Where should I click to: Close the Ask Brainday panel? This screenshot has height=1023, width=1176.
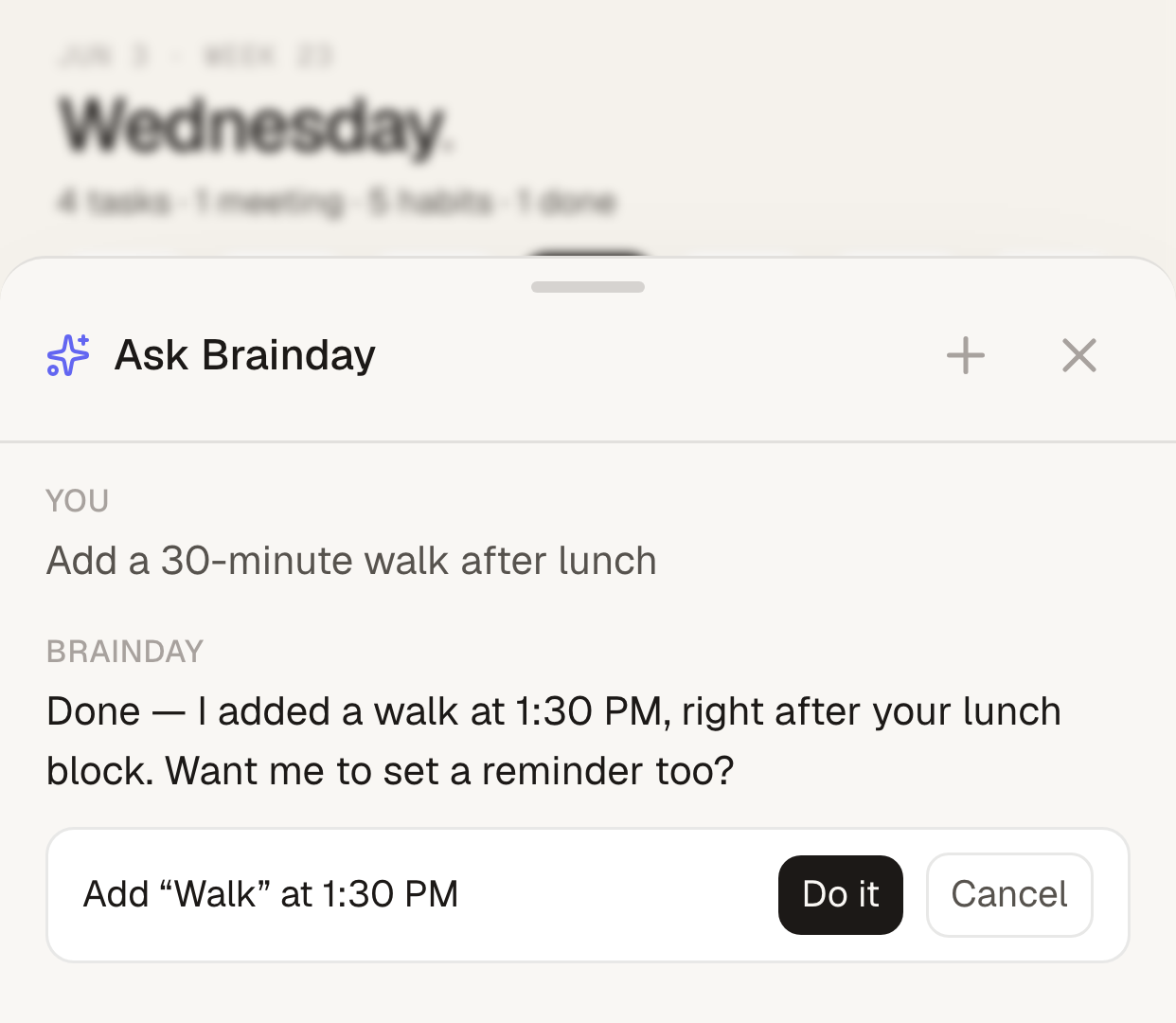[x=1079, y=356]
